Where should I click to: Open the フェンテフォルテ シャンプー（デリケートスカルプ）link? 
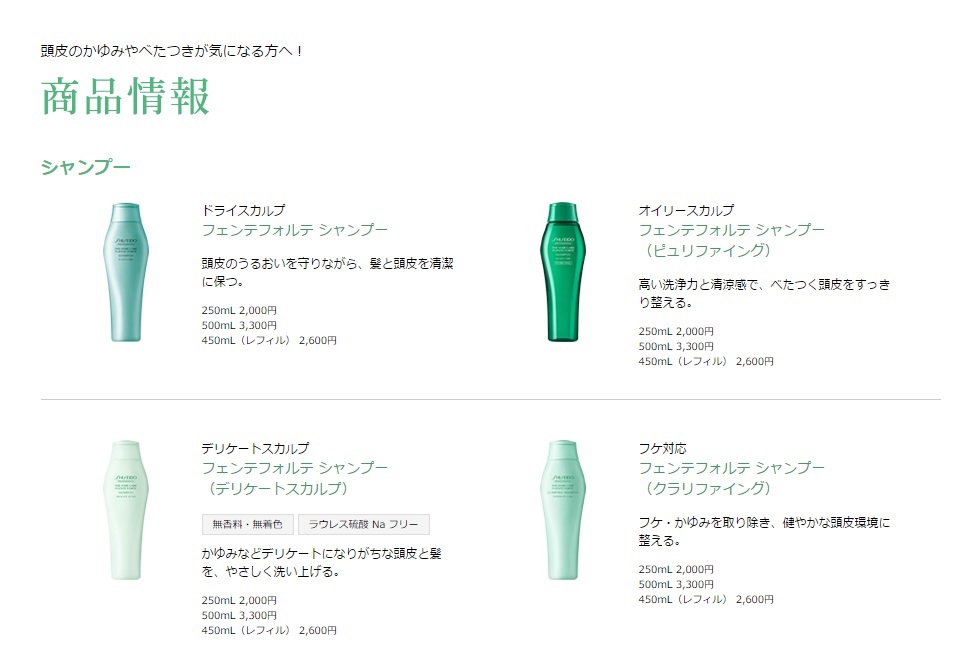point(295,478)
